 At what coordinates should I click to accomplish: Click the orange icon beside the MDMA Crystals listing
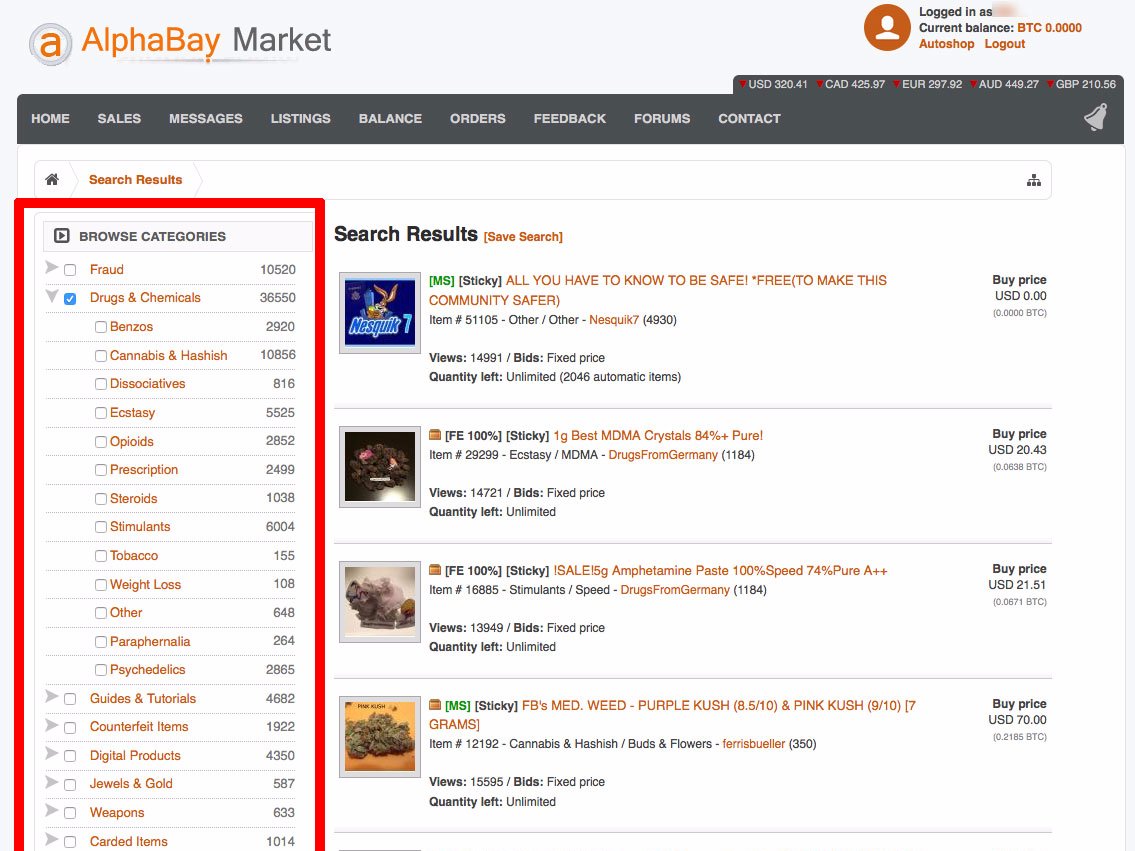(435, 435)
